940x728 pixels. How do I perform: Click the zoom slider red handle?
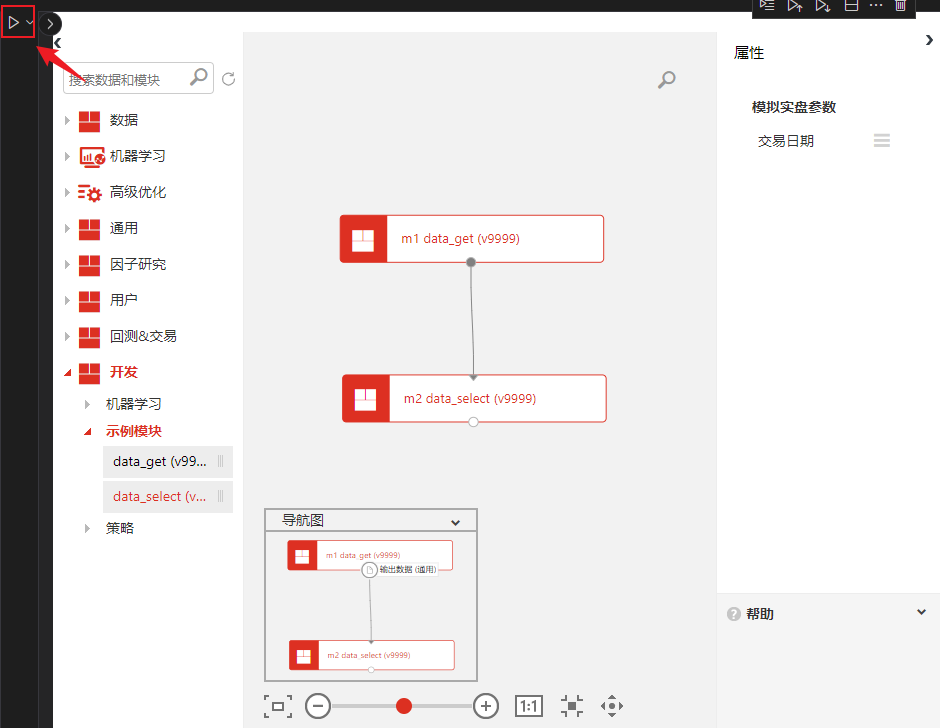(x=404, y=706)
